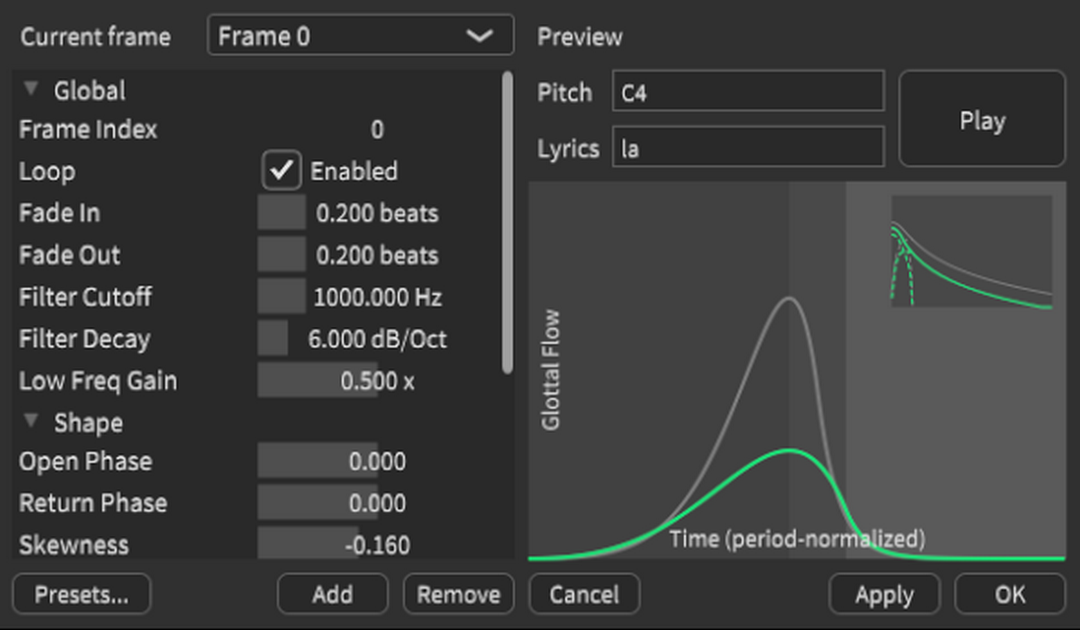Confirm with the OK button
The height and width of the screenshot is (630, 1080).
tap(1009, 594)
